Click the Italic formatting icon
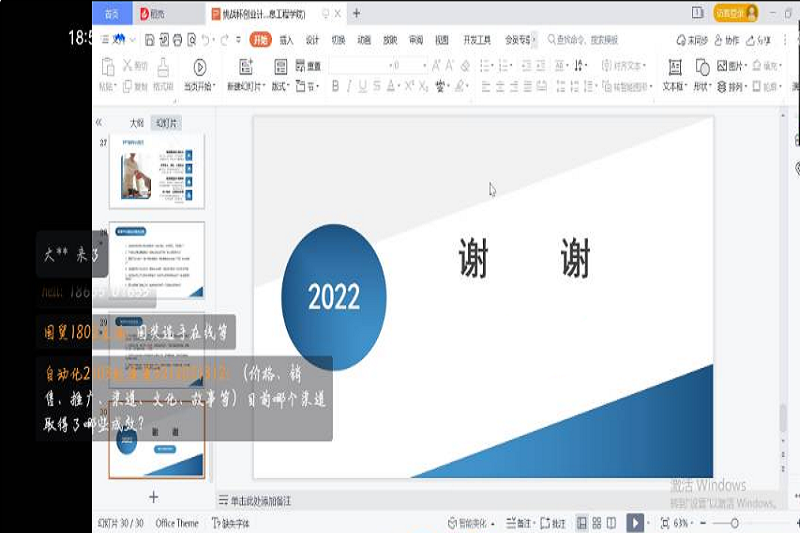The image size is (800, 533). (x=349, y=86)
